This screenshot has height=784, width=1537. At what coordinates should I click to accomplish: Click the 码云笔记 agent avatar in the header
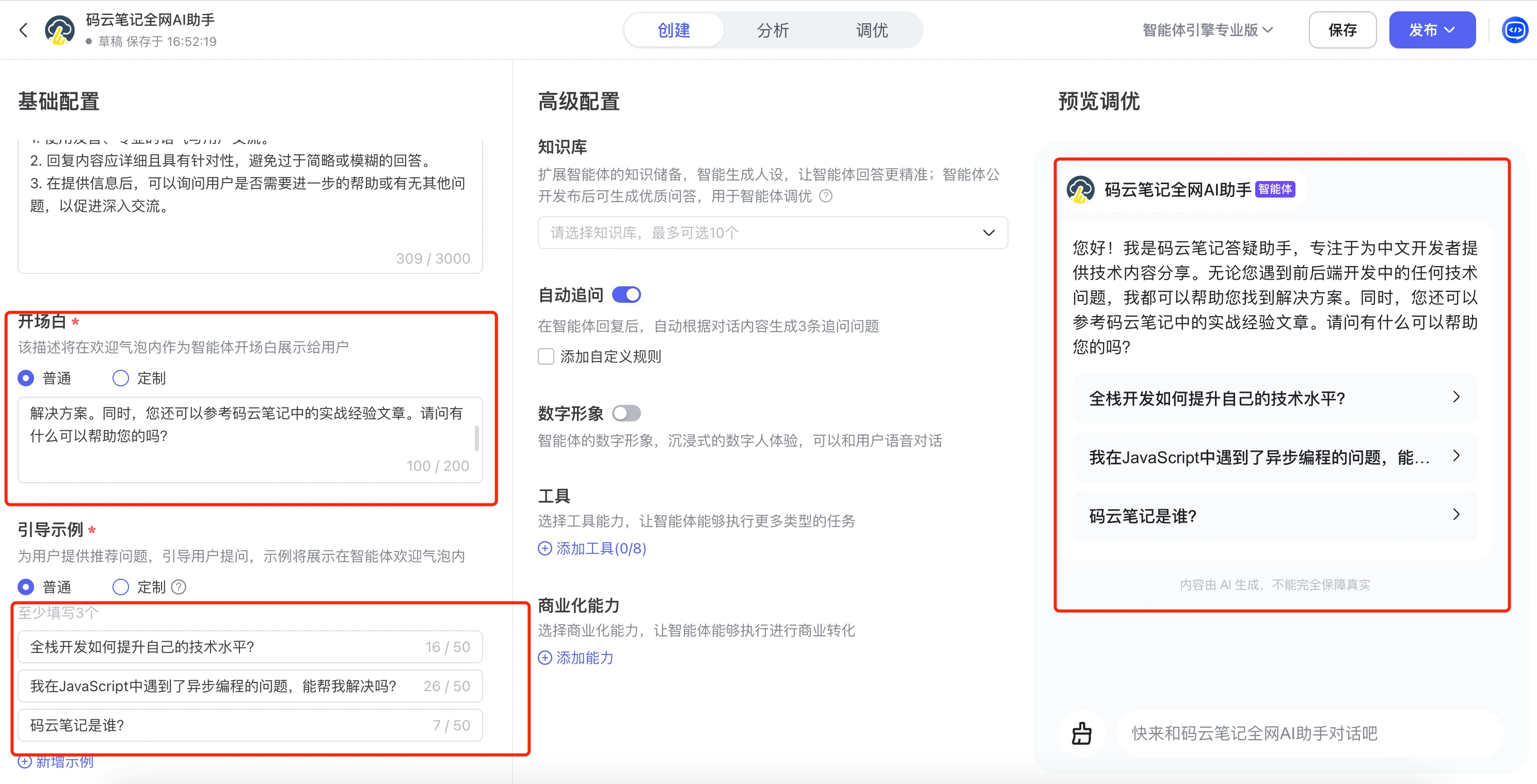point(60,29)
